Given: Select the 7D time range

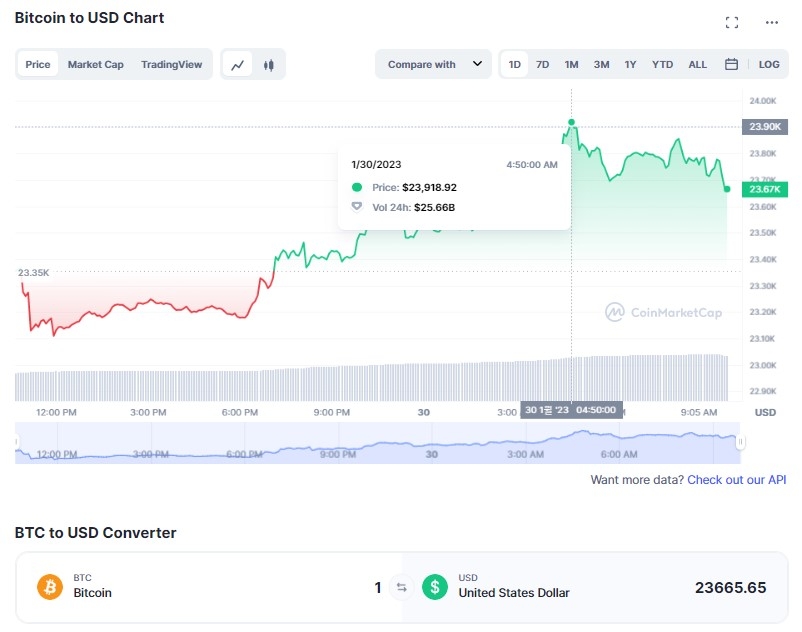Looking at the screenshot, I should pos(543,65).
